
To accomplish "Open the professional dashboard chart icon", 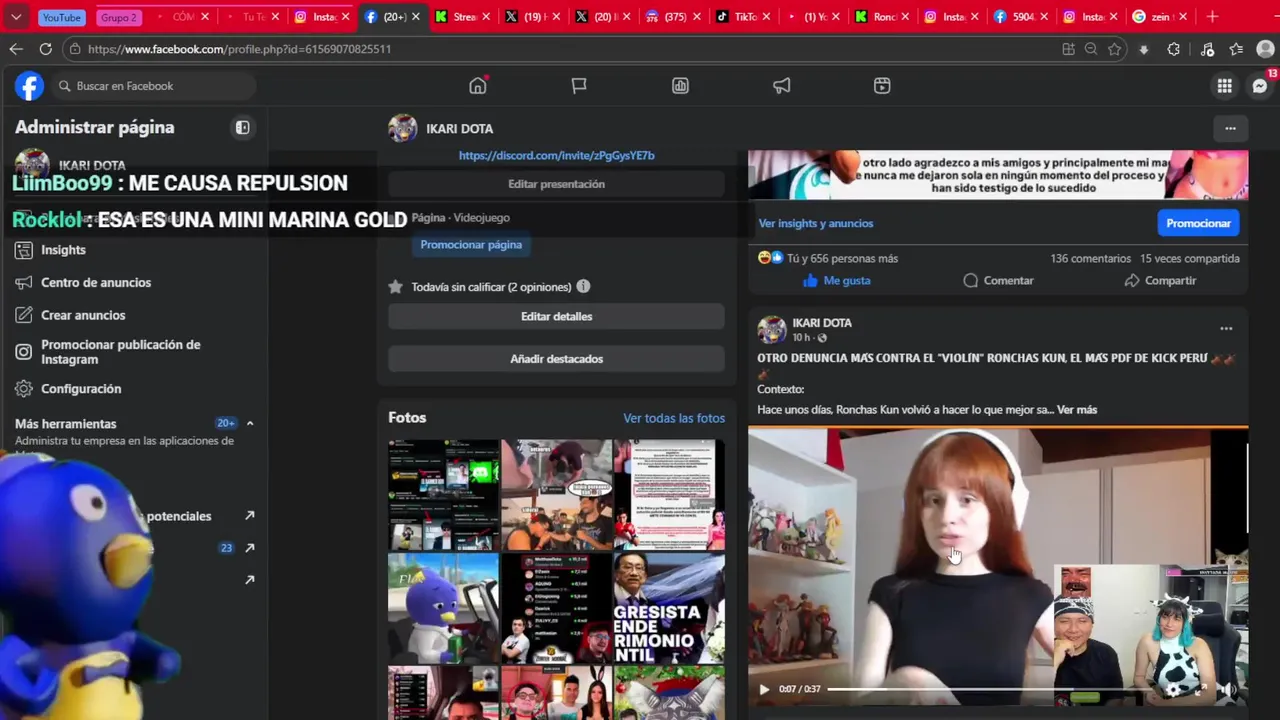I will coord(680,86).
